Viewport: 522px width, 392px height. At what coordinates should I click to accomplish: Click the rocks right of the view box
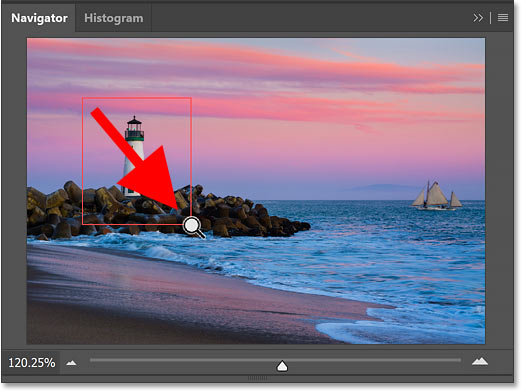pos(247,217)
